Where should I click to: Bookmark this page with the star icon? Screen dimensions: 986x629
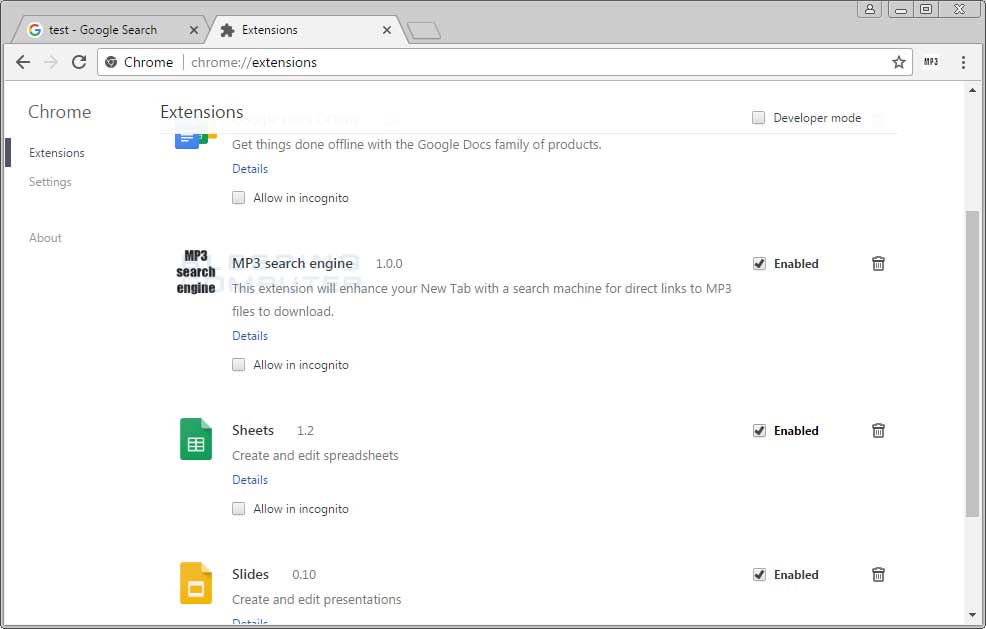[x=899, y=62]
